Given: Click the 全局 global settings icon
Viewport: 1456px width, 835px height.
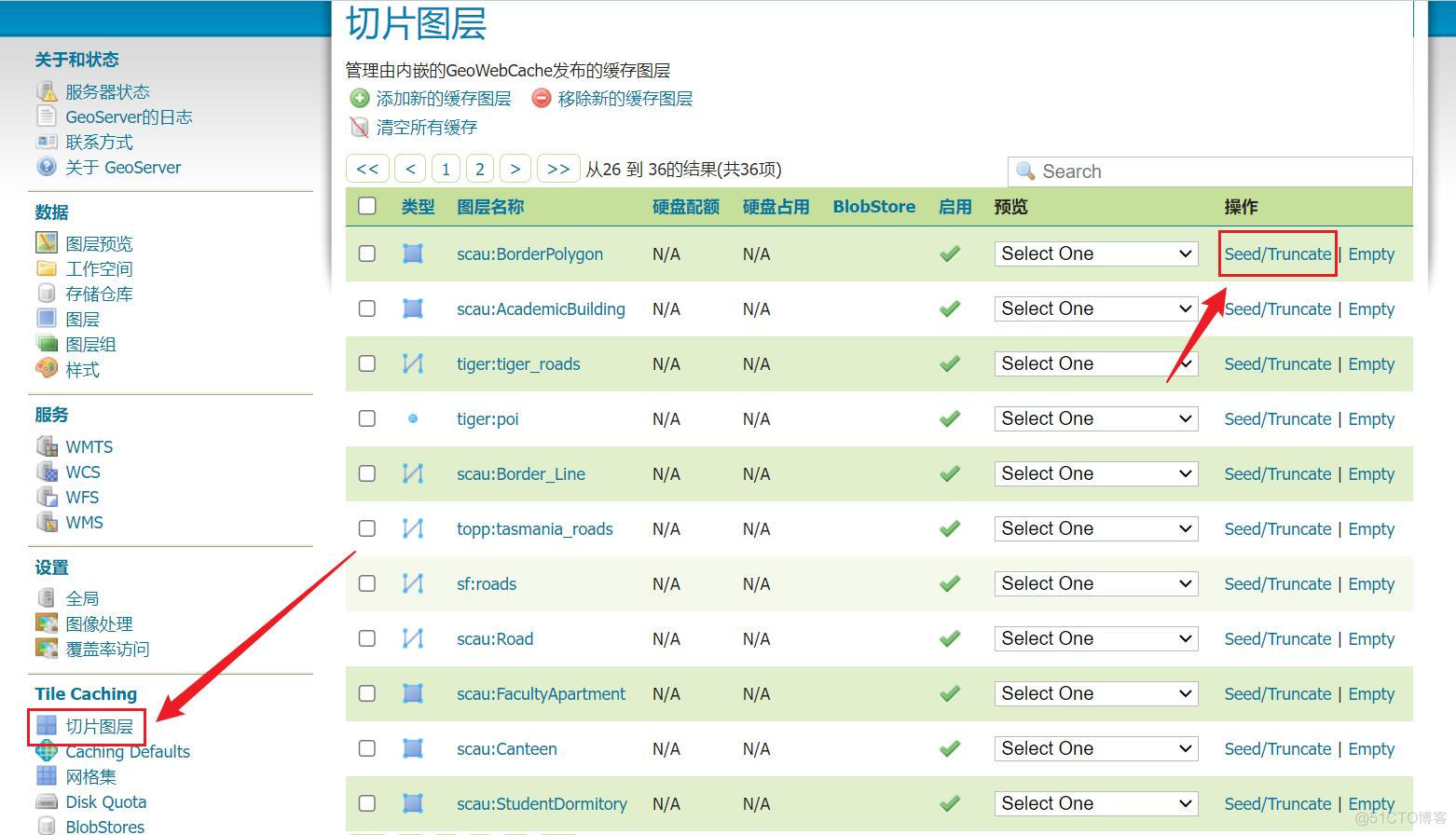Looking at the screenshot, I should [47, 598].
